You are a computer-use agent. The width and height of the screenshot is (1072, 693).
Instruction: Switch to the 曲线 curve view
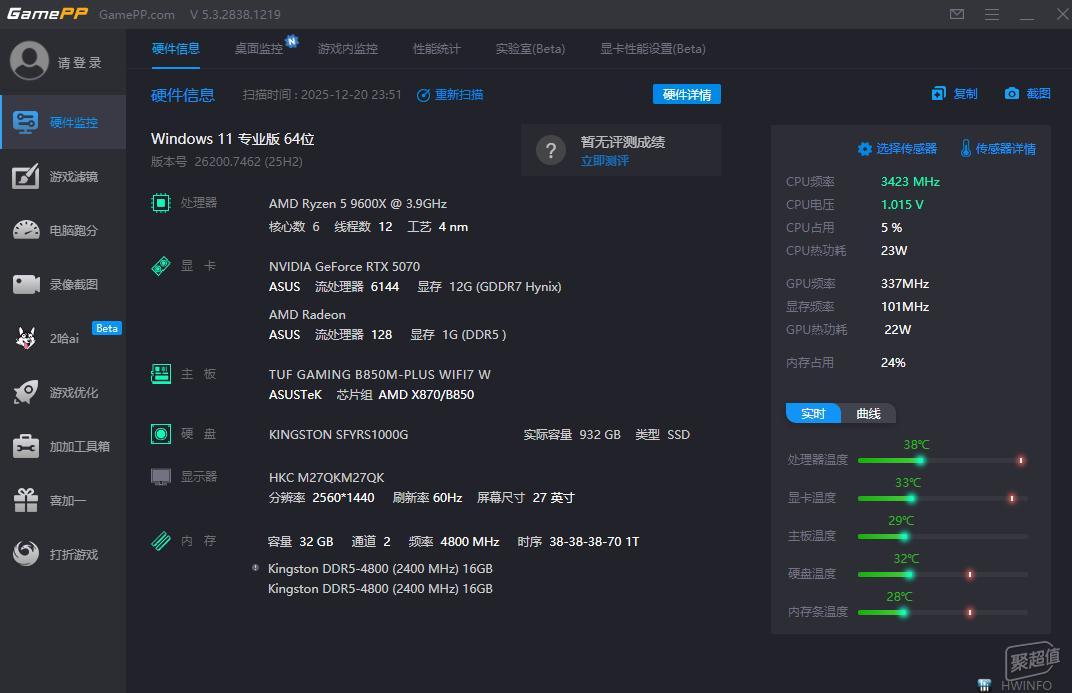[x=869, y=412]
